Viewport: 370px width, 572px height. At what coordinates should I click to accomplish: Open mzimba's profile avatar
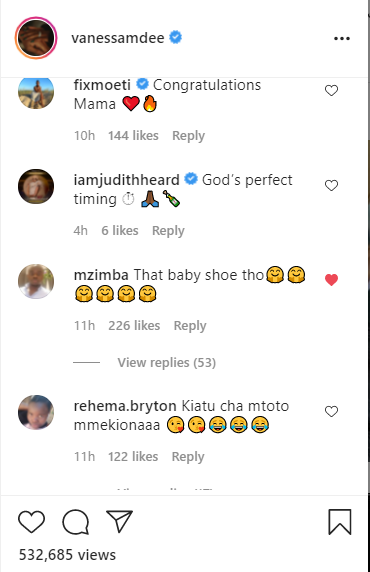click(x=36, y=281)
